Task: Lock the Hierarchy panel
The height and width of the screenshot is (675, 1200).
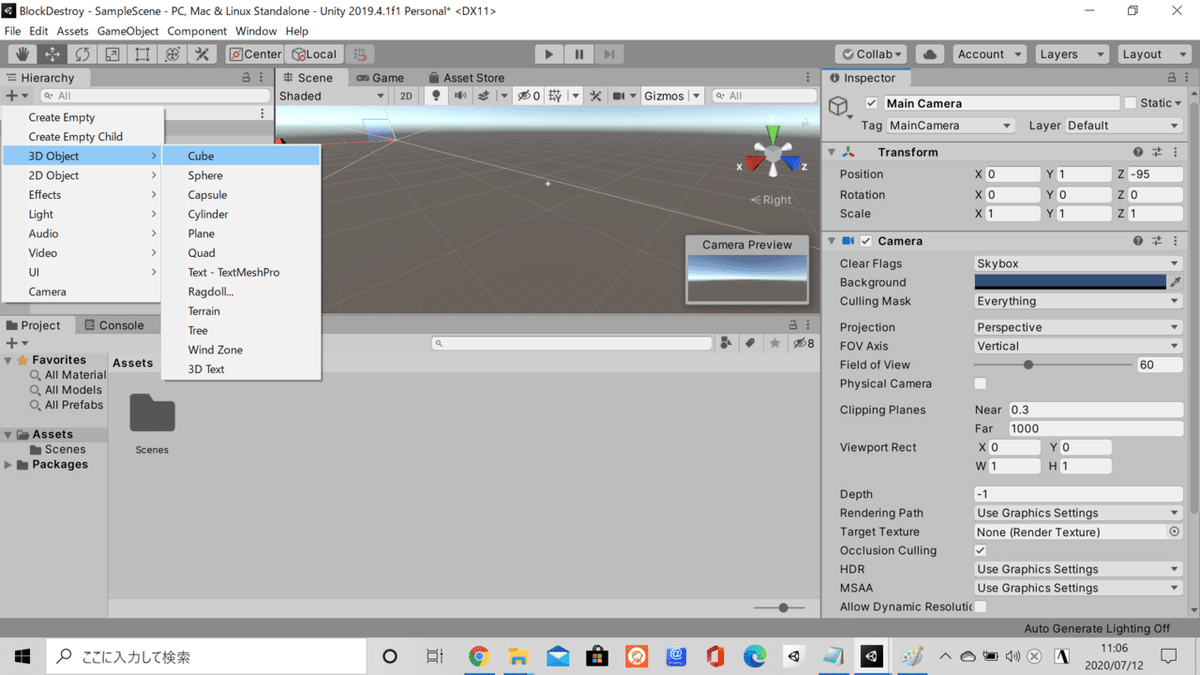Action: pos(247,77)
